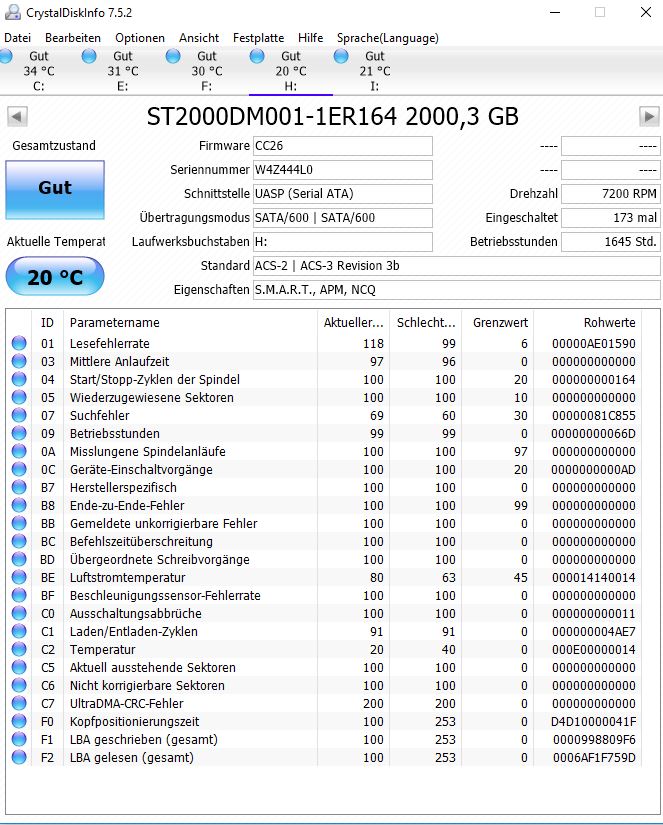Screen dimensions: 663x825
Task: Open the Bearbeiten menu
Action: pyautogui.click(x=73, y=38)
